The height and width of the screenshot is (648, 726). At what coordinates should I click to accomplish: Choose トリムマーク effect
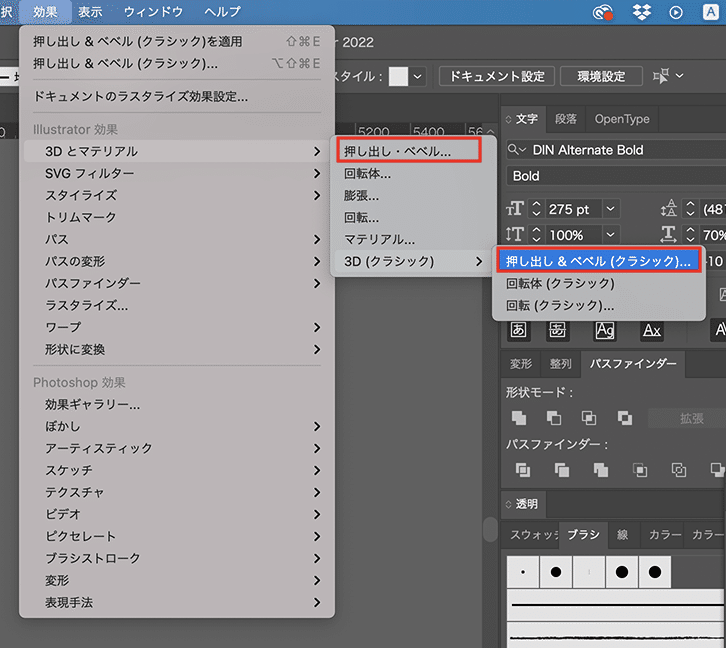point(177,217)
